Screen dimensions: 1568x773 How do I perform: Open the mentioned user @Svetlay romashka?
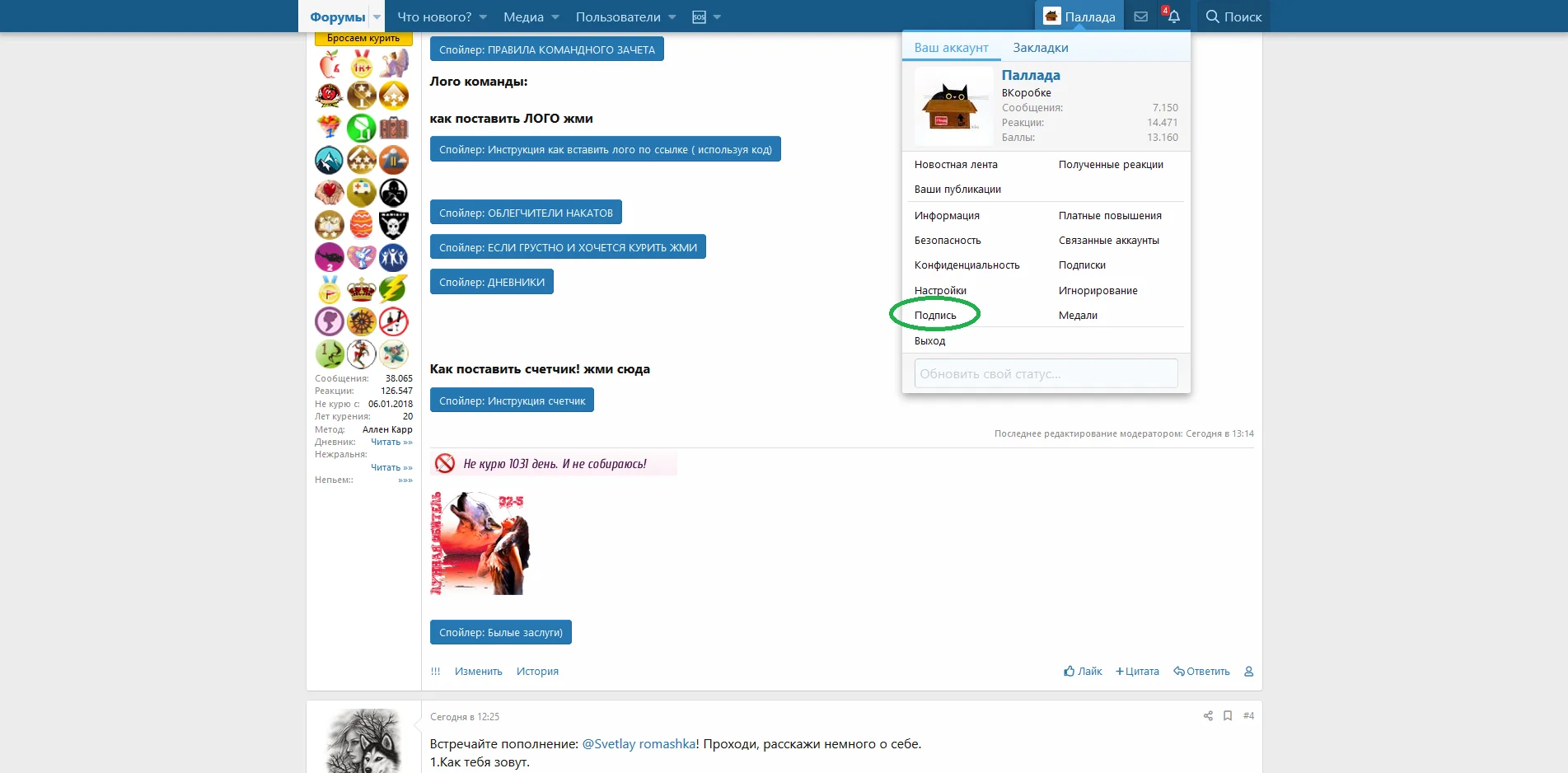click(639, 744)
